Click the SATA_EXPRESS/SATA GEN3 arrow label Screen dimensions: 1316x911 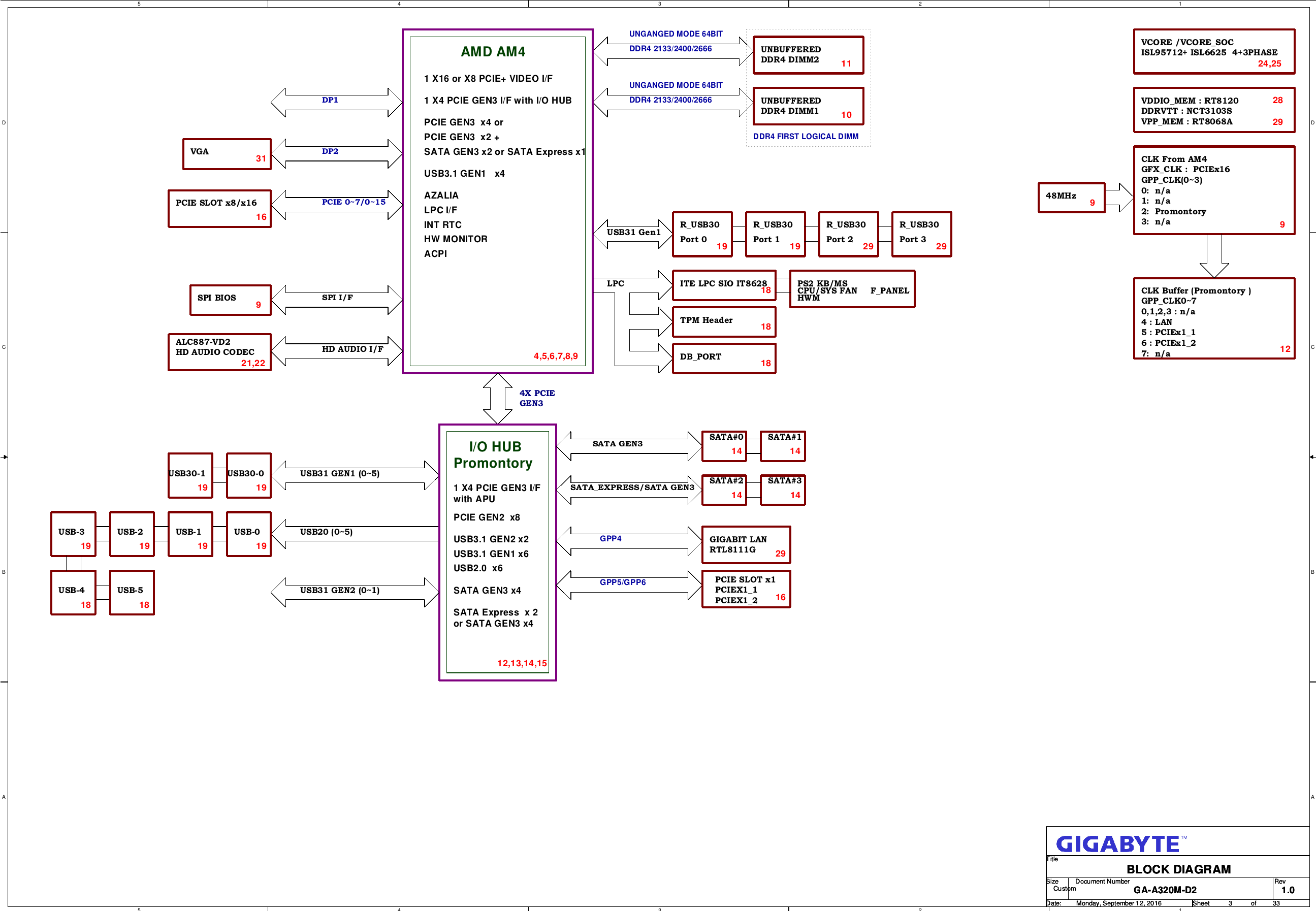coord(632,487)
